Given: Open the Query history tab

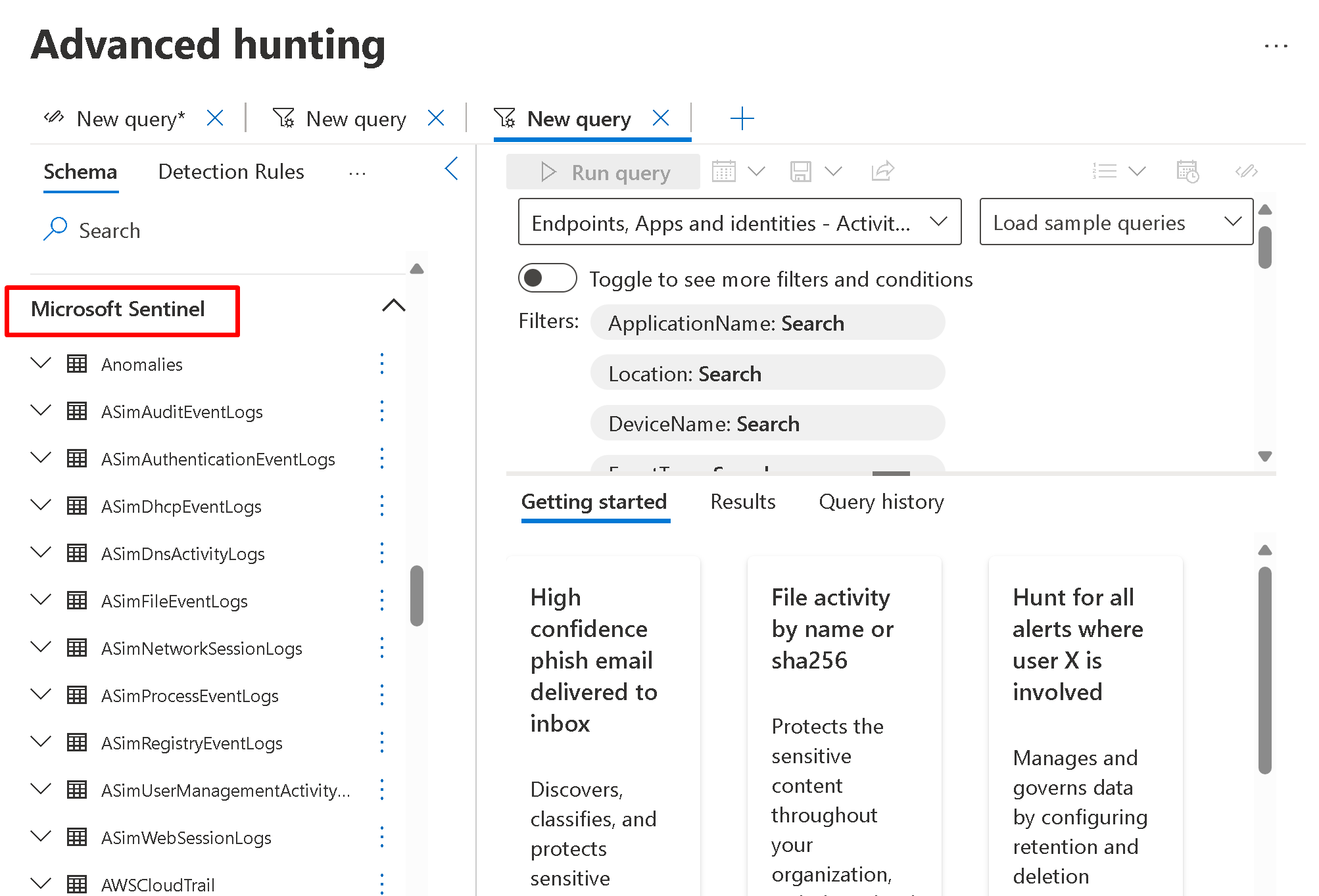Looking at the screenshot, I should [881, 502].
